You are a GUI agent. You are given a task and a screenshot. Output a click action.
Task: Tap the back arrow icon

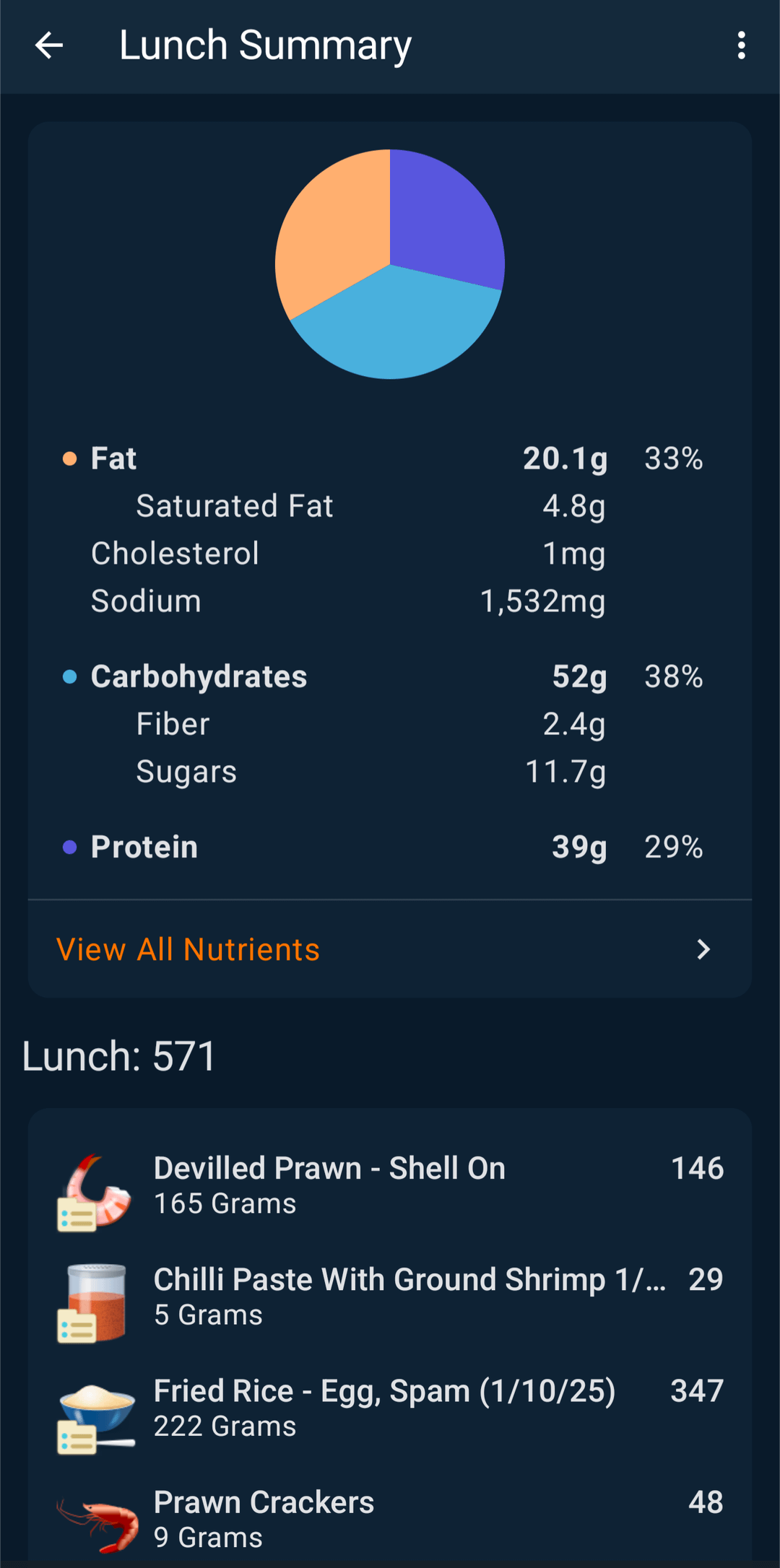pos(49,45)
